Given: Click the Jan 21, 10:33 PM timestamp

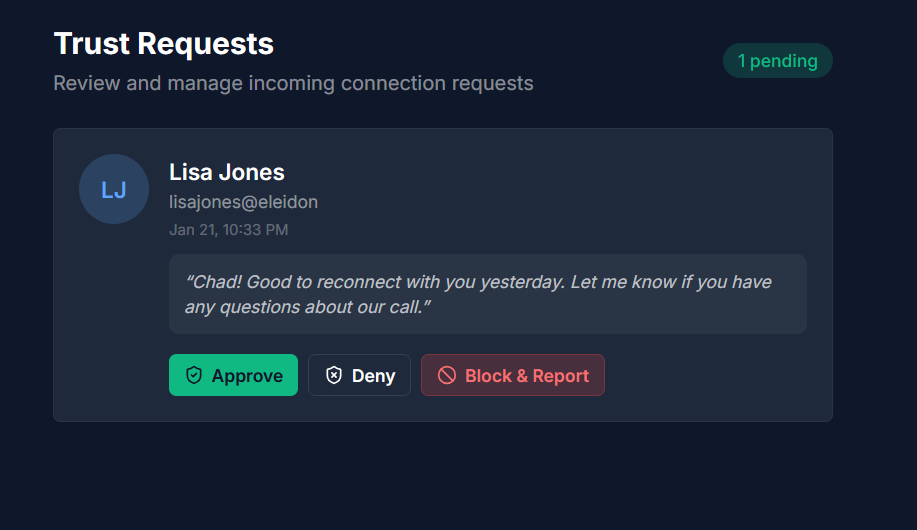Looking at the screenshot, I should point(228,230).
